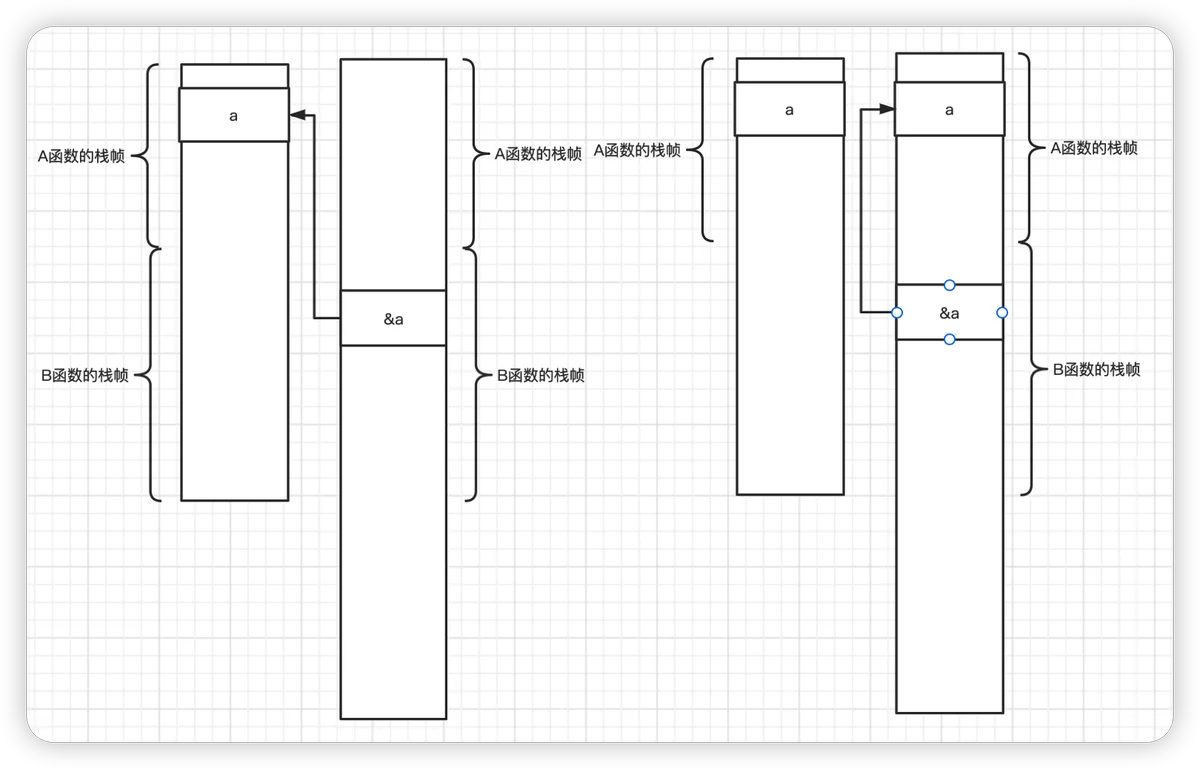Click 'B函数的栈帧' label left of leftmost stack
This screenshot has width=1200, height=769.
85,376
